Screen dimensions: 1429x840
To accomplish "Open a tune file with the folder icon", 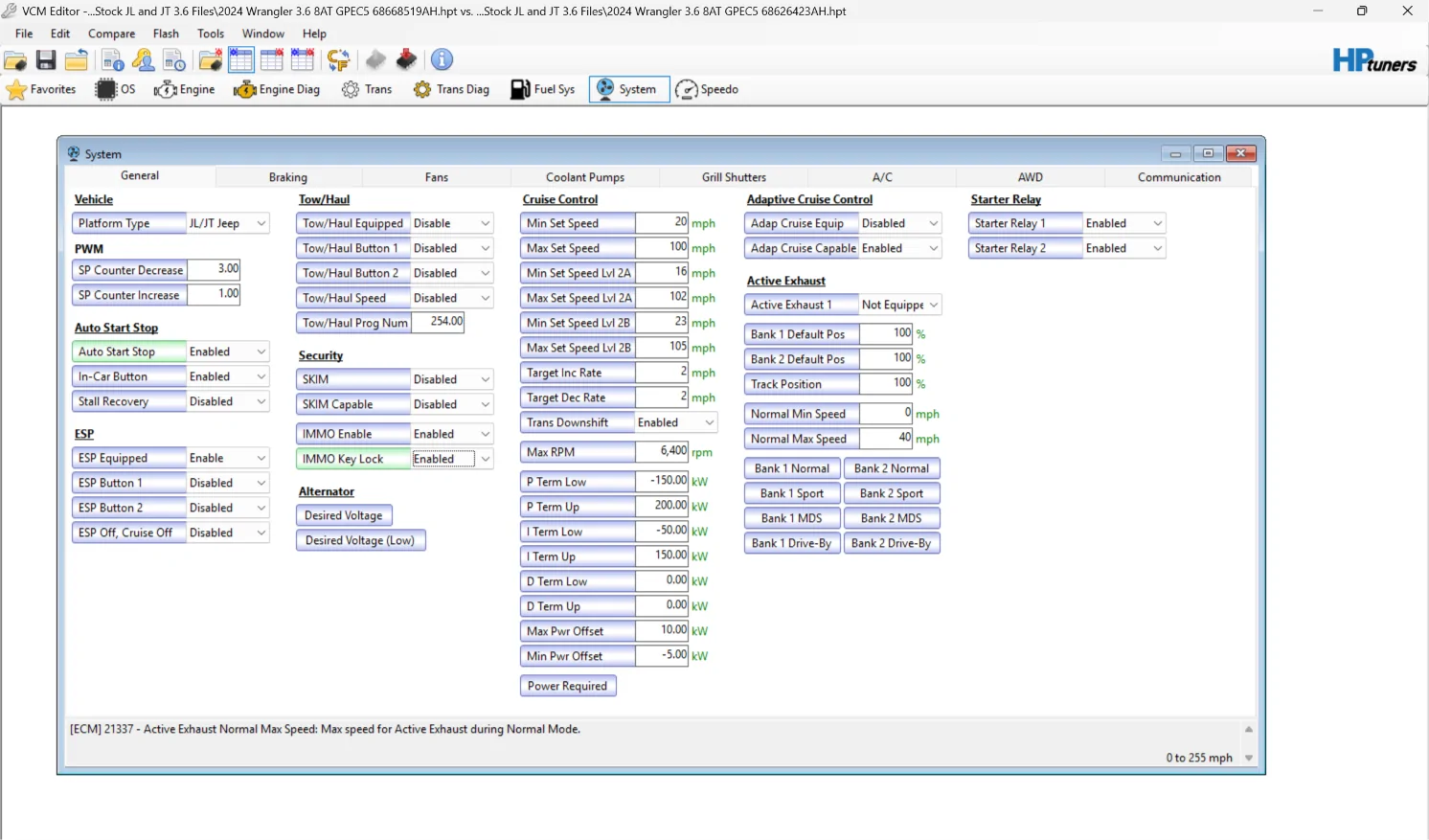I will click(x=15, y=60).
